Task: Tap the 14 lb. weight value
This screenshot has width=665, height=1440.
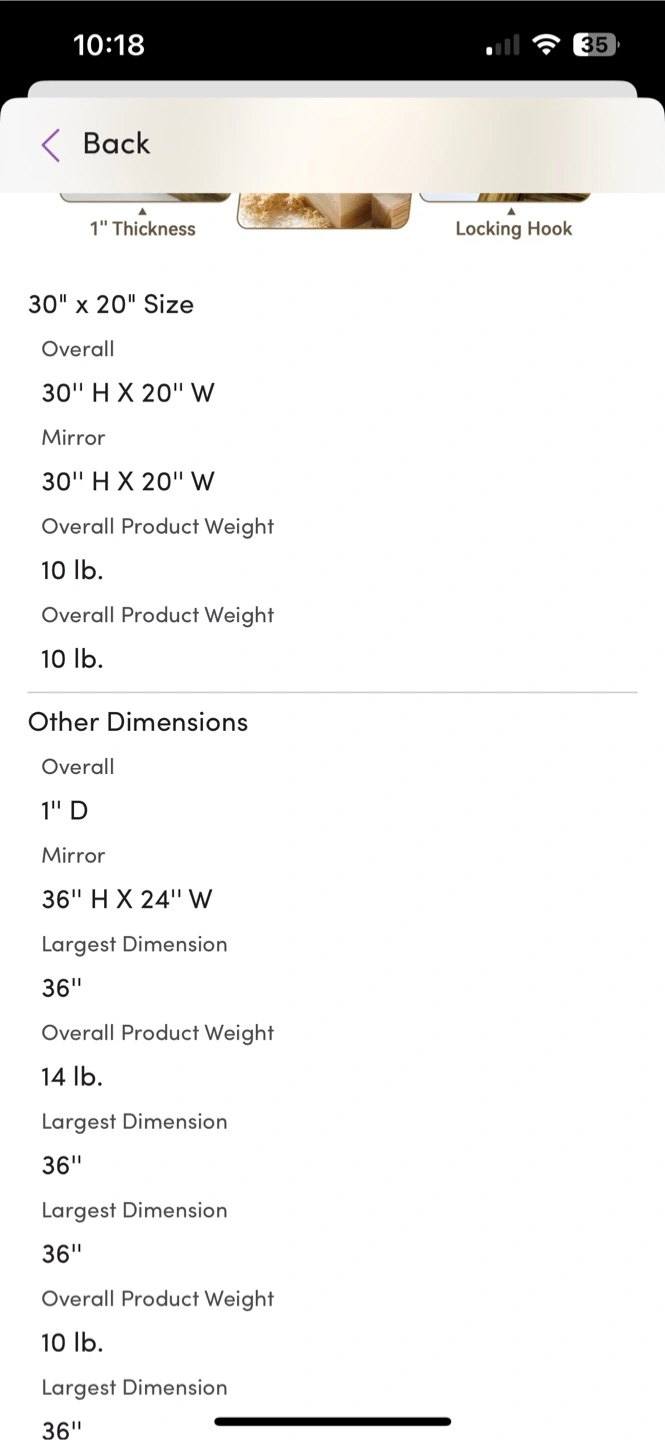Action: [72, 1076]
